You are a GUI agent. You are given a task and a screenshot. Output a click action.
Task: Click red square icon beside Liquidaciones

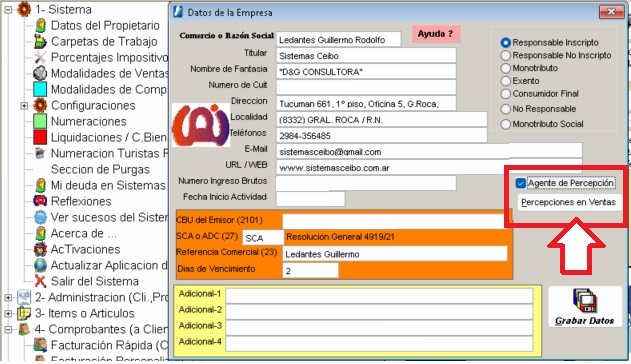click(x=40, y=137)
